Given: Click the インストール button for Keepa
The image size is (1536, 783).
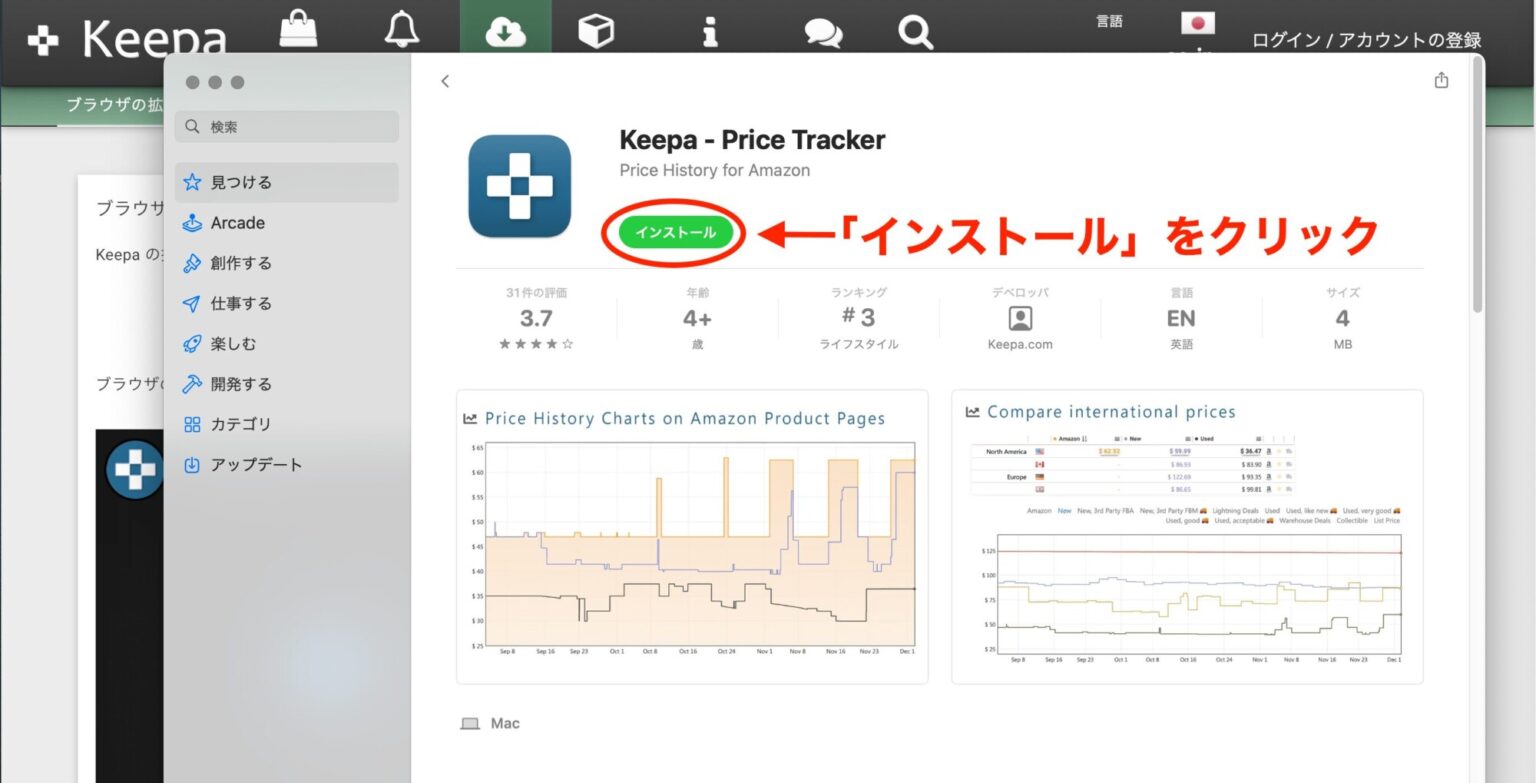Looking at the screenshot, I should tap(674, 232).
